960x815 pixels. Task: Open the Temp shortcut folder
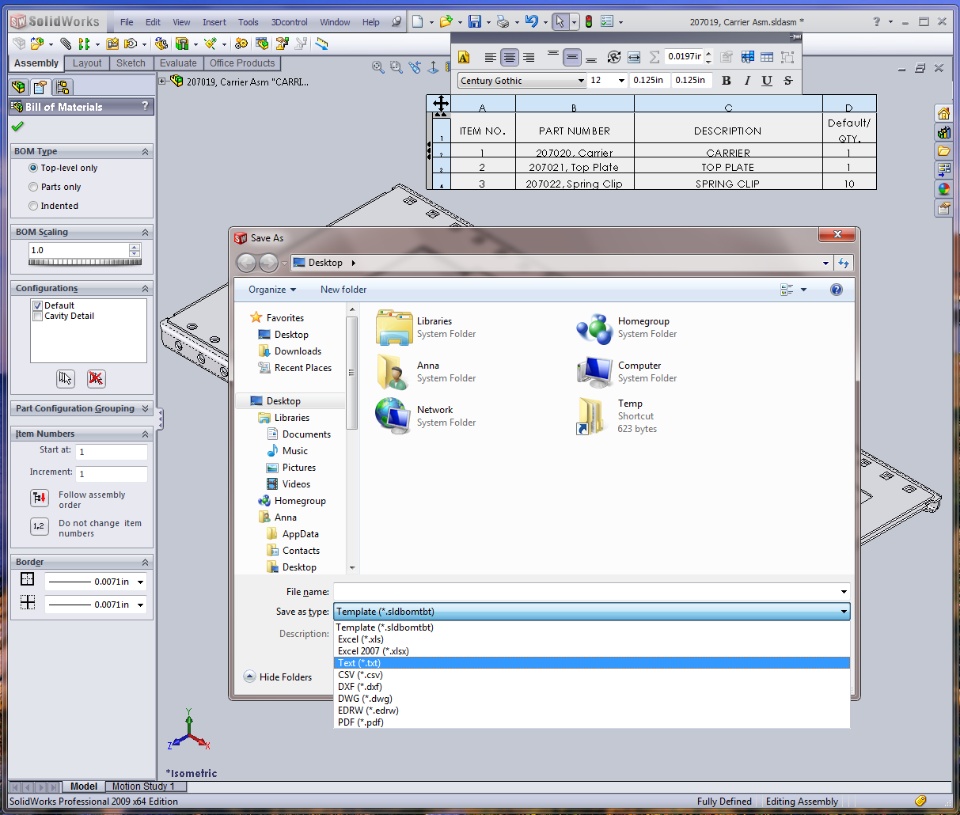(x=618, y=416)
